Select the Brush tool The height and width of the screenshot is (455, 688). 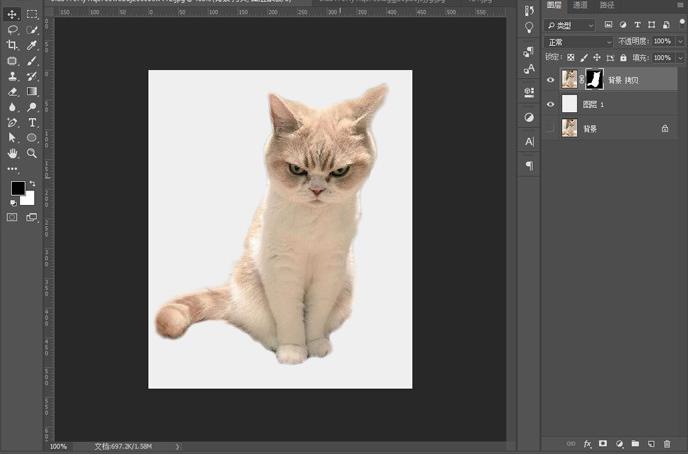[32, 61]
